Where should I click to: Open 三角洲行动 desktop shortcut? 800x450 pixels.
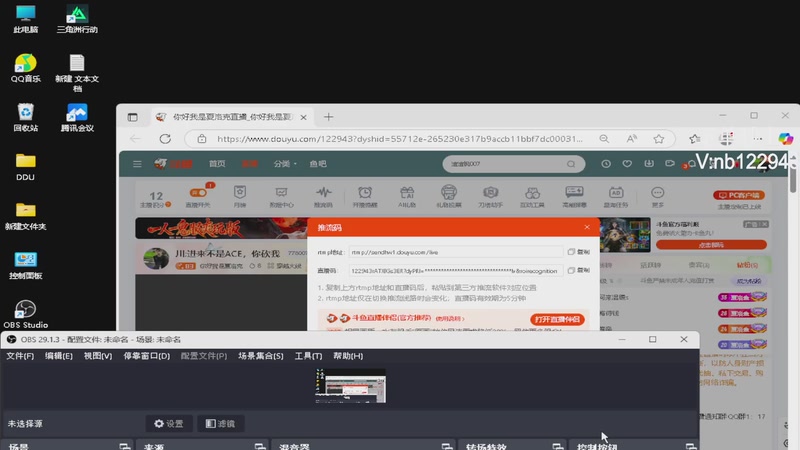click(77, 19)
